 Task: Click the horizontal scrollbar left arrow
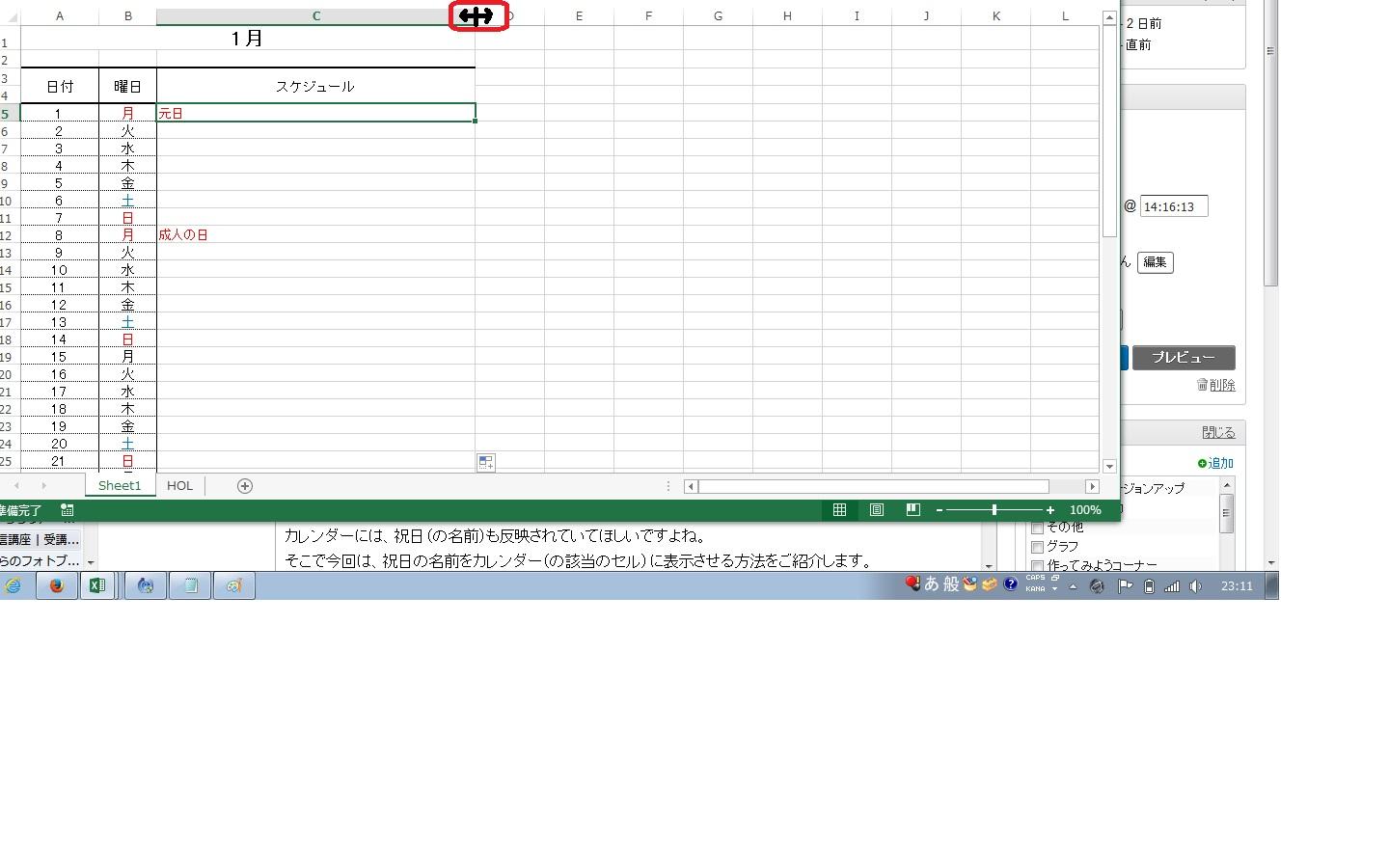[x=691, y=486]
